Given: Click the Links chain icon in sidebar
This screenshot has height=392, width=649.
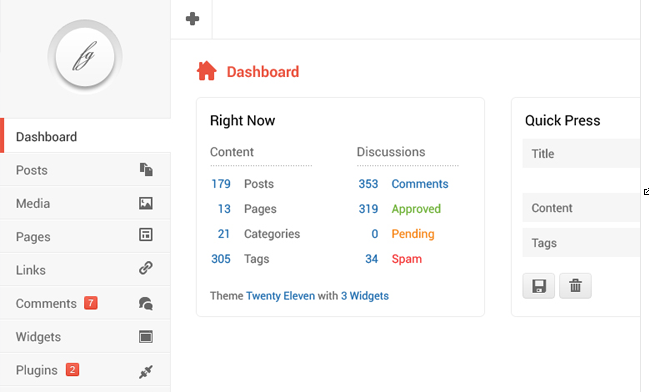Looking at the screenshot, I should point(146,268).
